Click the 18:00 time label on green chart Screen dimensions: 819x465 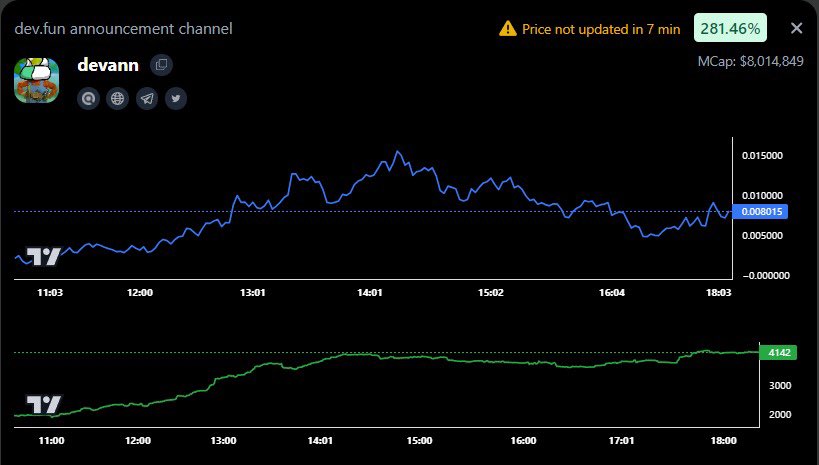tap(723, 441)
